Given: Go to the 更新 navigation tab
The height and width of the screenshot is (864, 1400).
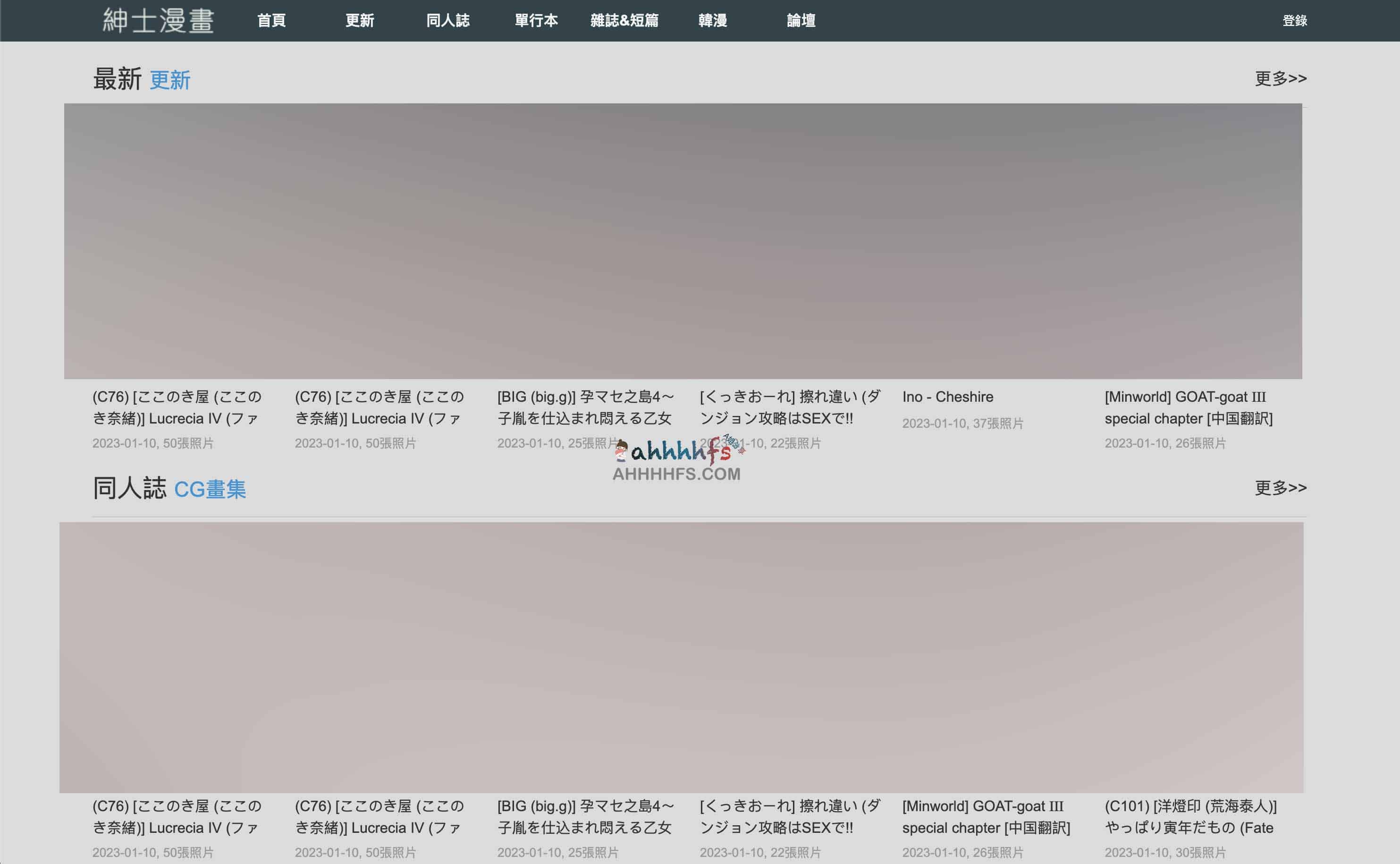Looking at the screenshot, I should click(x=359, y=21).
